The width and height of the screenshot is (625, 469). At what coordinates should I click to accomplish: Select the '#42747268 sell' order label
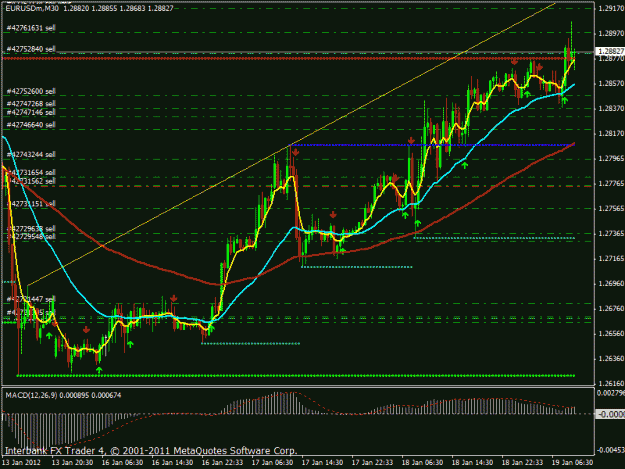point(31,104)
